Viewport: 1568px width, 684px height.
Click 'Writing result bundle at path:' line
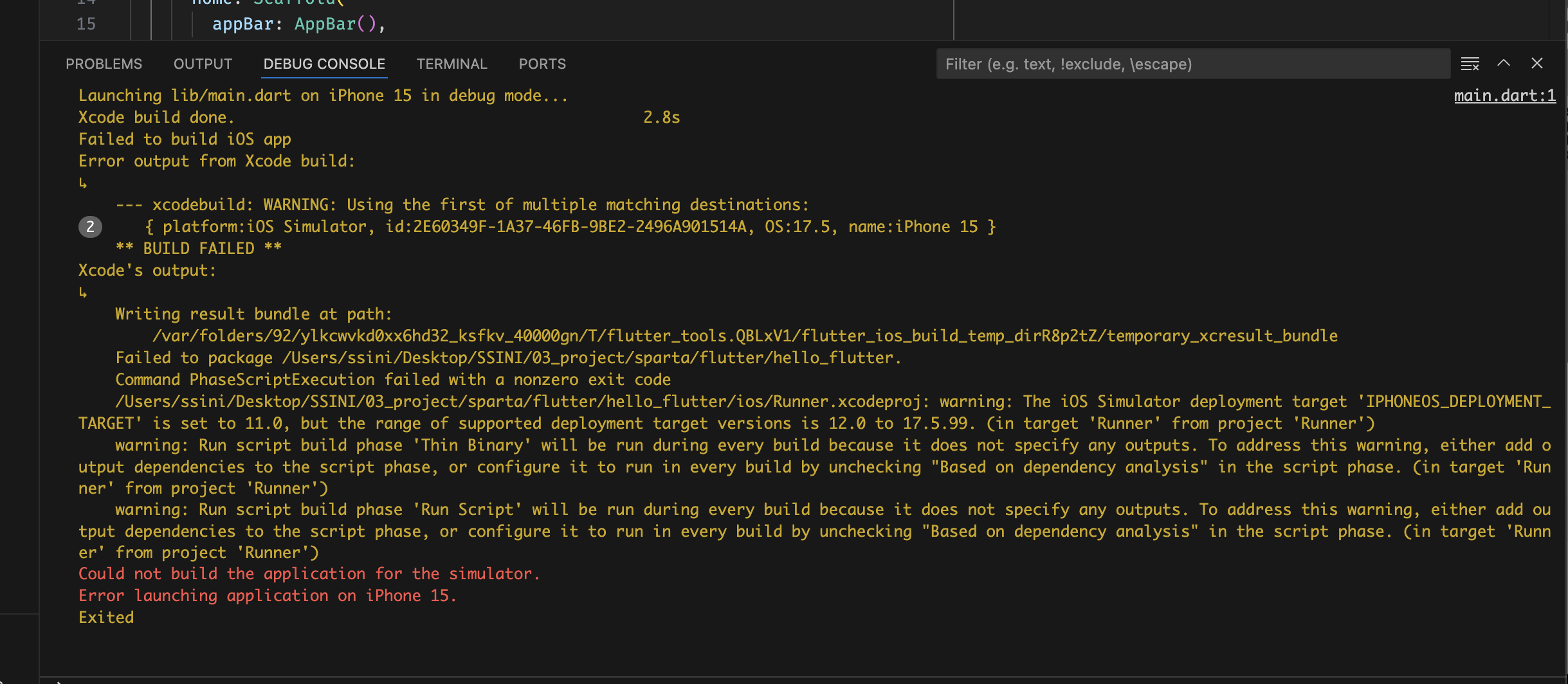click(x=253, y=314)
